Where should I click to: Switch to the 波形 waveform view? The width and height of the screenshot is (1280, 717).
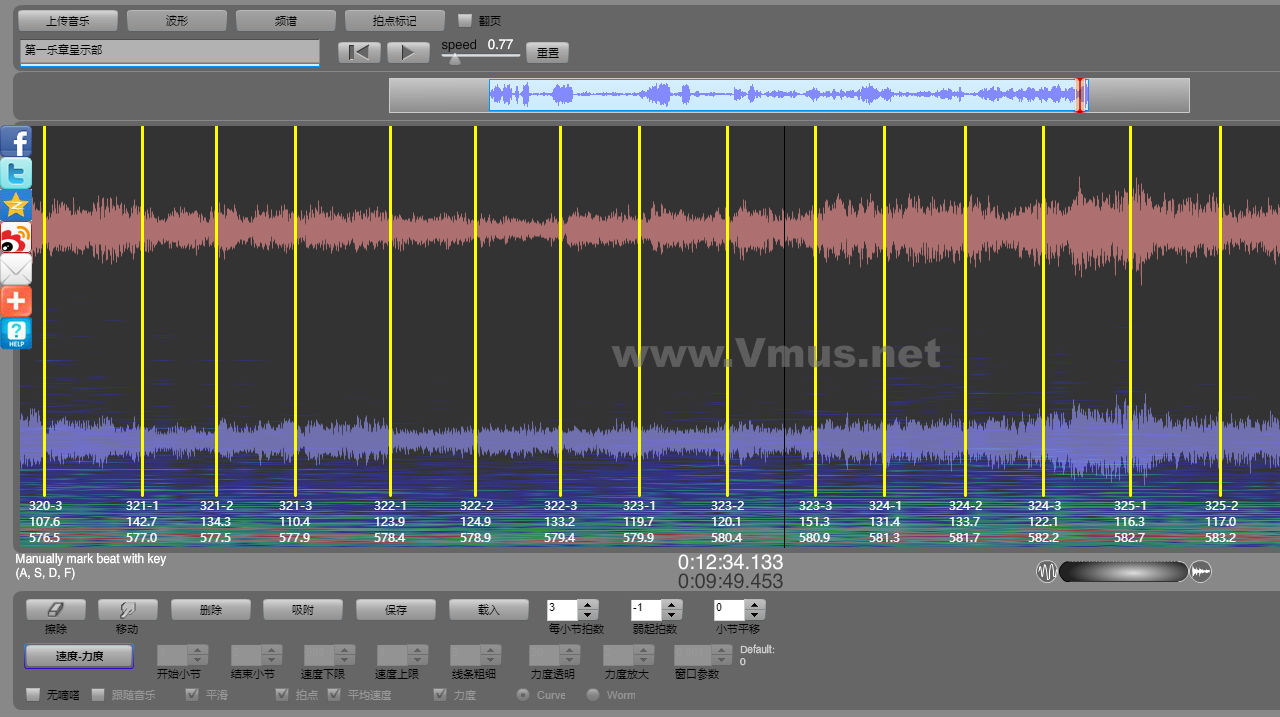click(177, 20)
